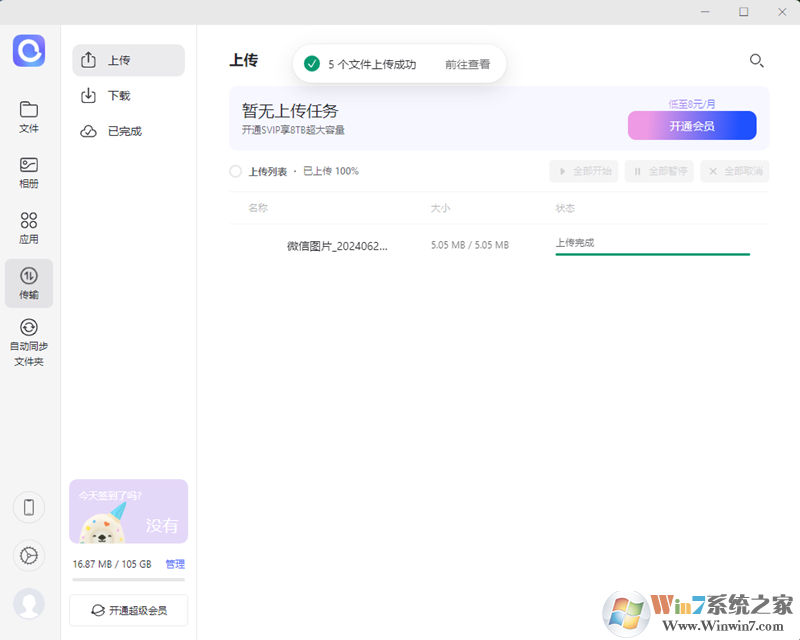The height and width of the screenshot is (640, 800).
Task: Click the Aliyun Drive logo icon
Action: (29, 51)
